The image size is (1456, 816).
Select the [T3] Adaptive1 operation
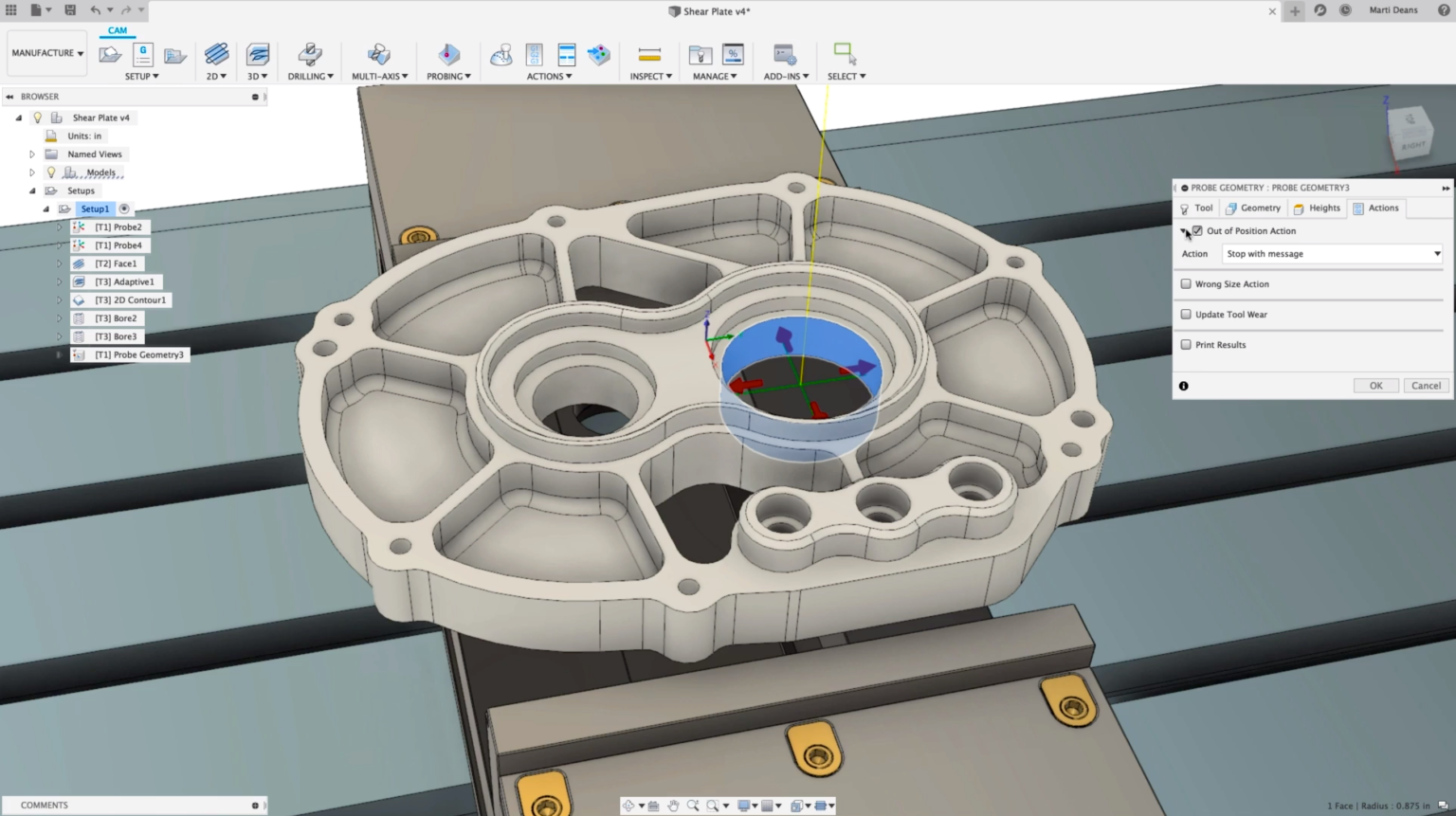(124, 281)
